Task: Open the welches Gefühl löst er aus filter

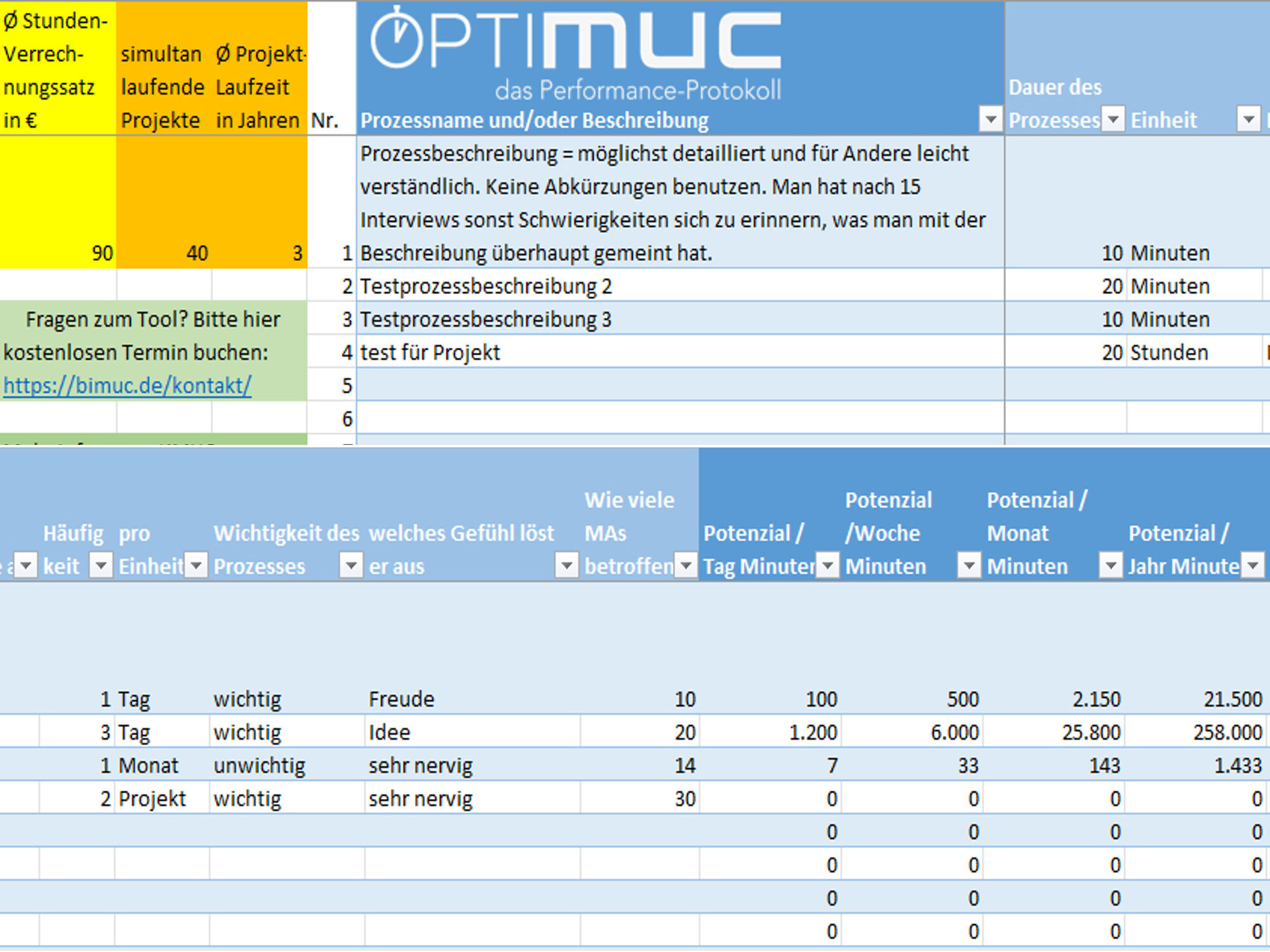Action: pyautogui.click(x=567, y=565)
